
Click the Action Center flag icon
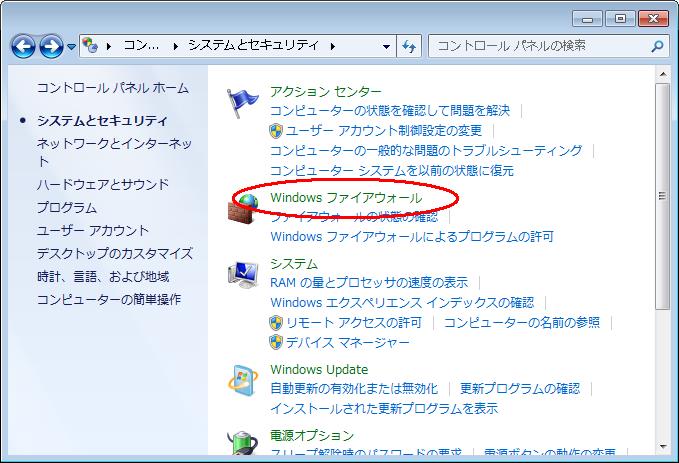(243, 103)
